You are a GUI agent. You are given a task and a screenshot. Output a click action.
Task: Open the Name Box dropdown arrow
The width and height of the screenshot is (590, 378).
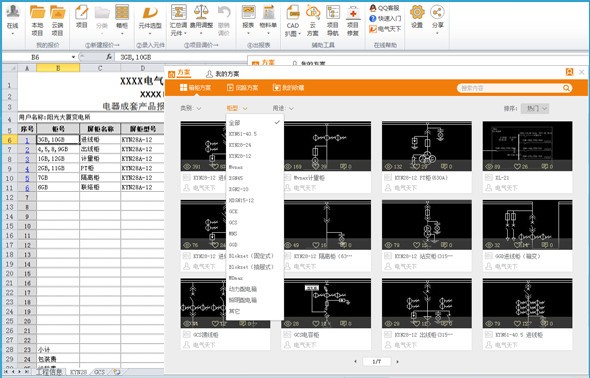pos(73,57)
